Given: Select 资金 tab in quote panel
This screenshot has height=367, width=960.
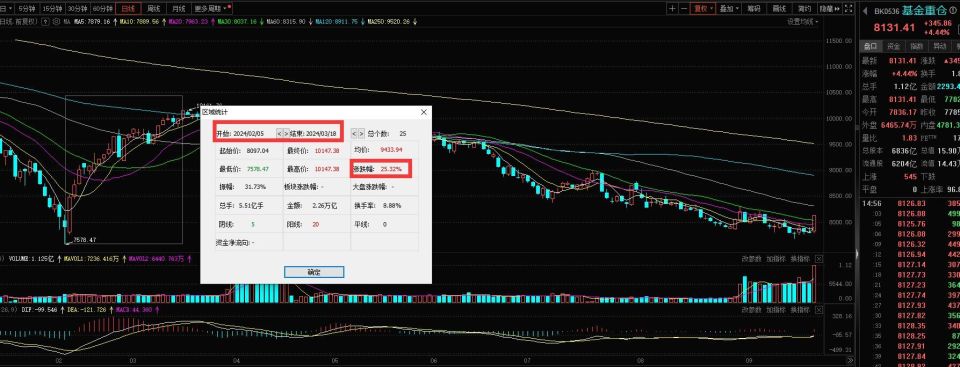Looking at the screenshot, I should coord(893,46).
